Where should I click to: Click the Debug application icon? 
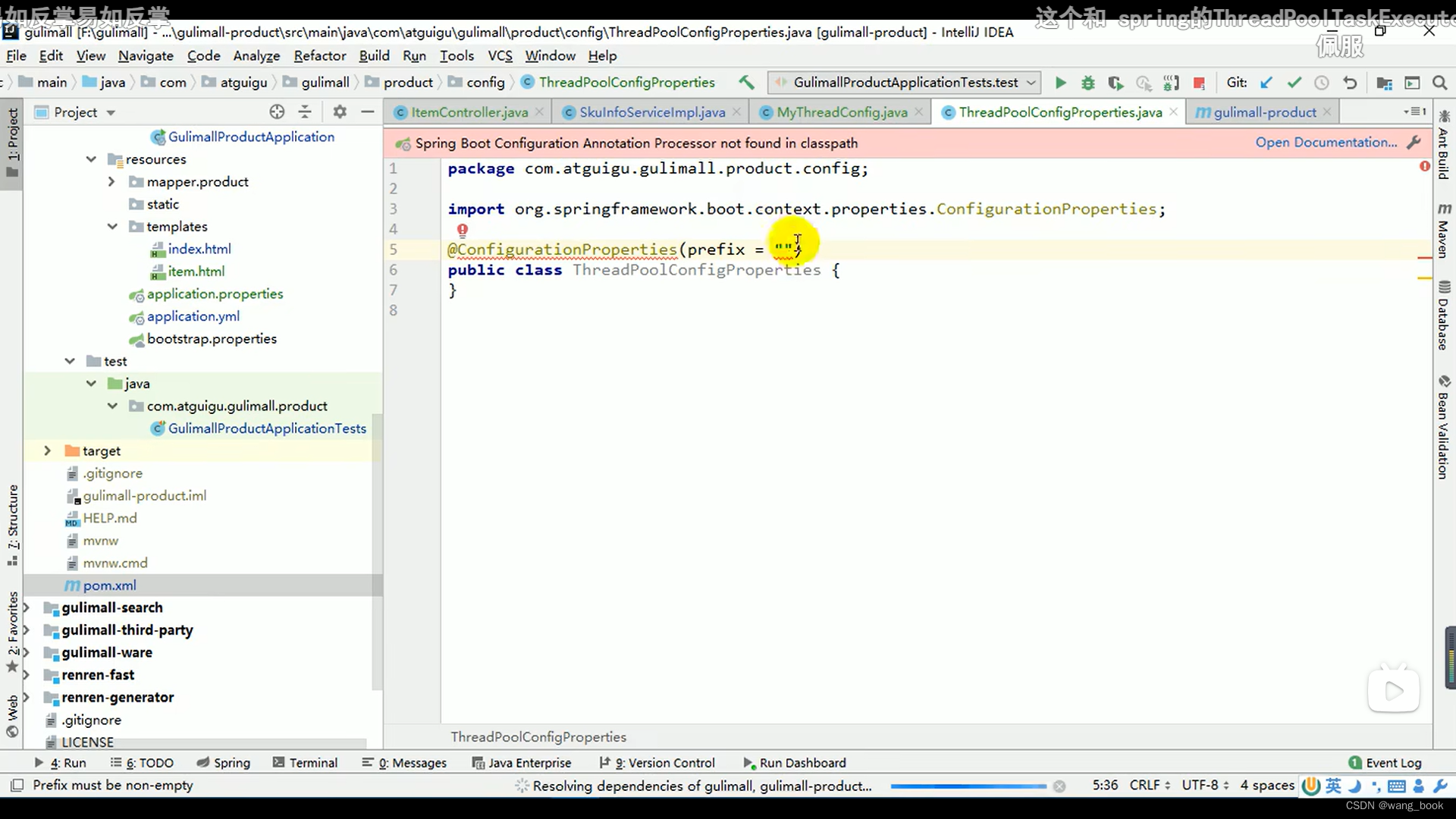pos(1088,82)
